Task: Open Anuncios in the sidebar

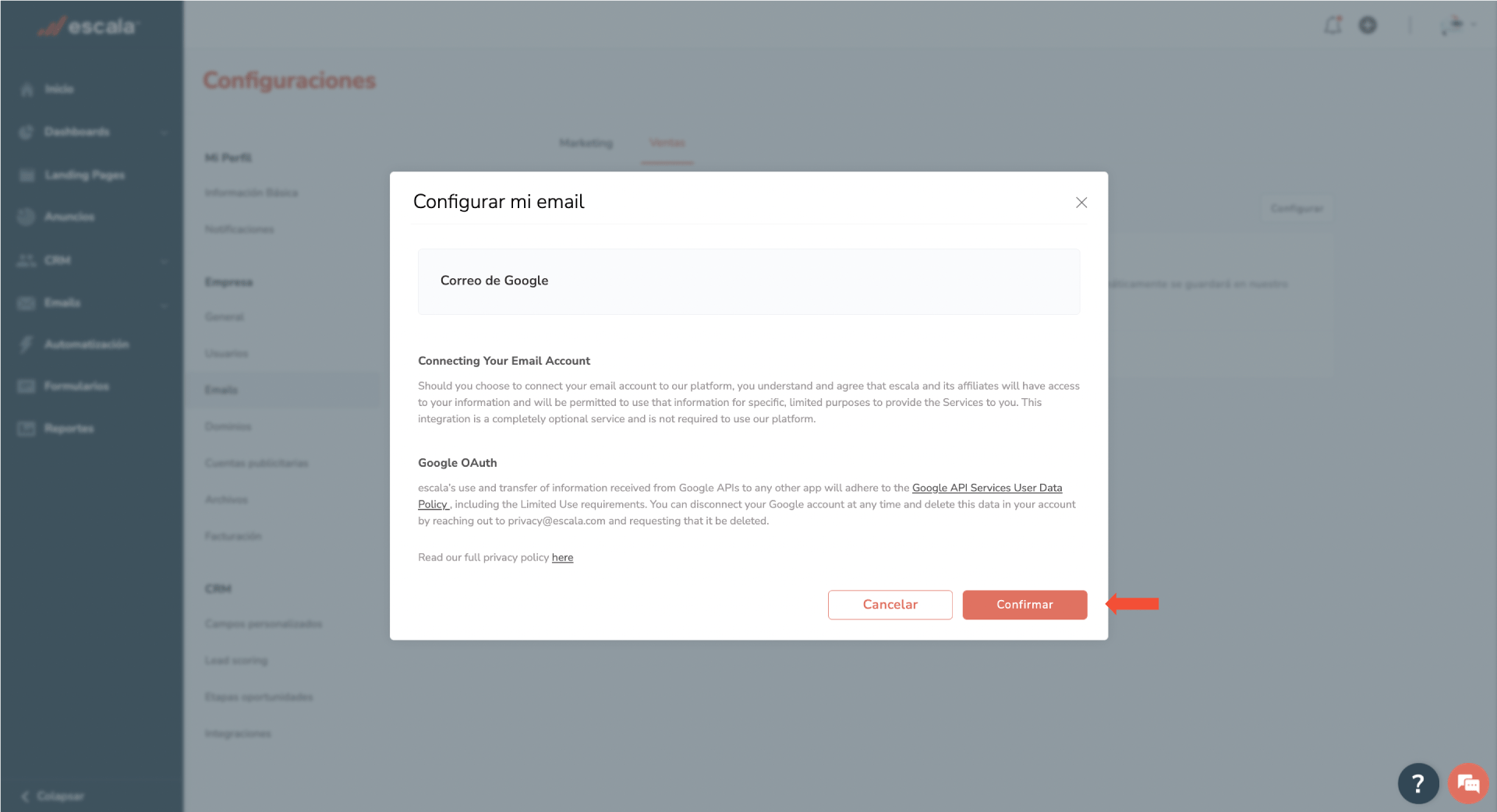Action: 69,217
